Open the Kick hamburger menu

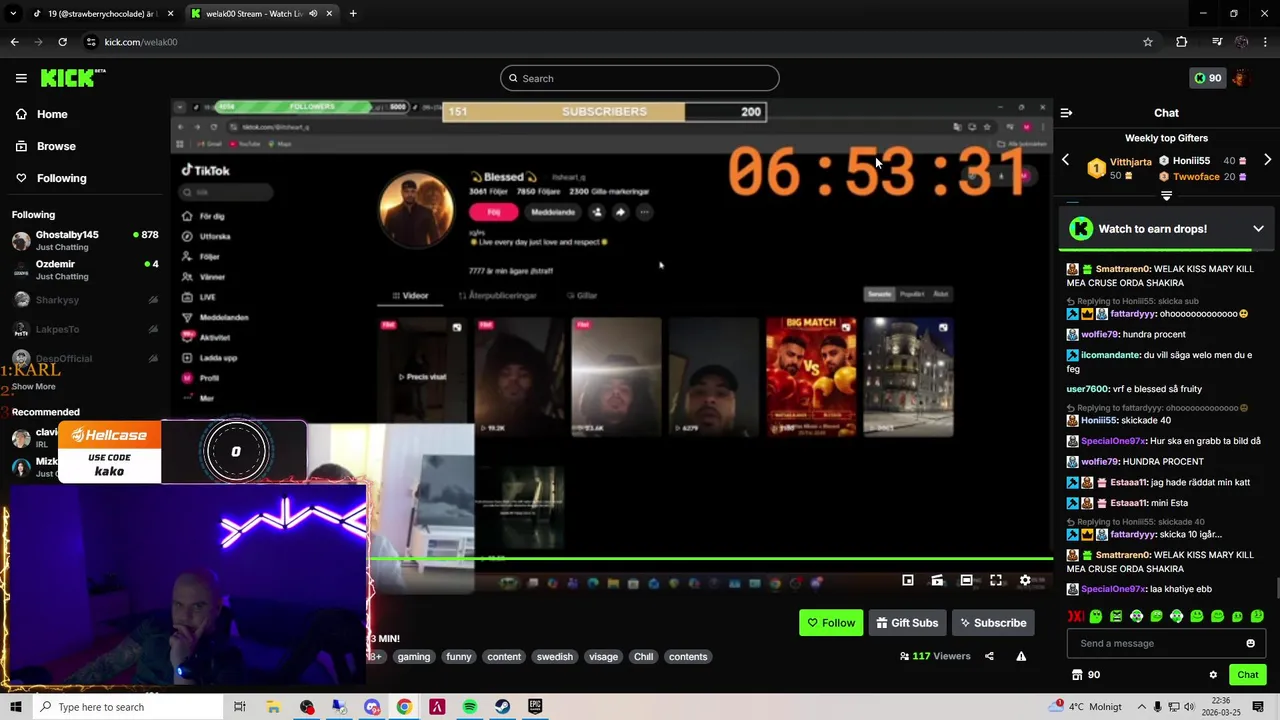pos(21,78)
